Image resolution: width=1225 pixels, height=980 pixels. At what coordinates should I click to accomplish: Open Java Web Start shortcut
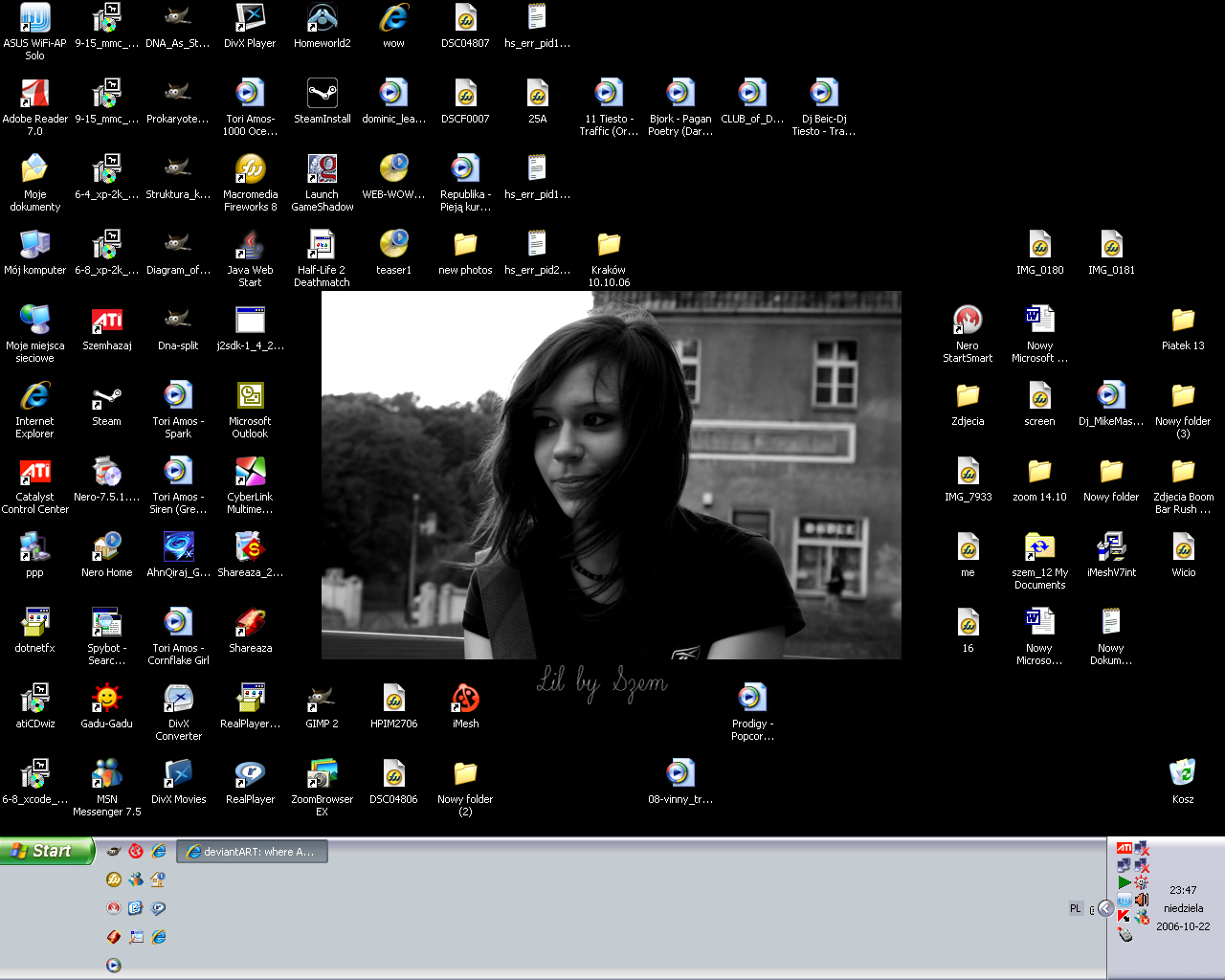pyautogui.click(x=250, y=257)
